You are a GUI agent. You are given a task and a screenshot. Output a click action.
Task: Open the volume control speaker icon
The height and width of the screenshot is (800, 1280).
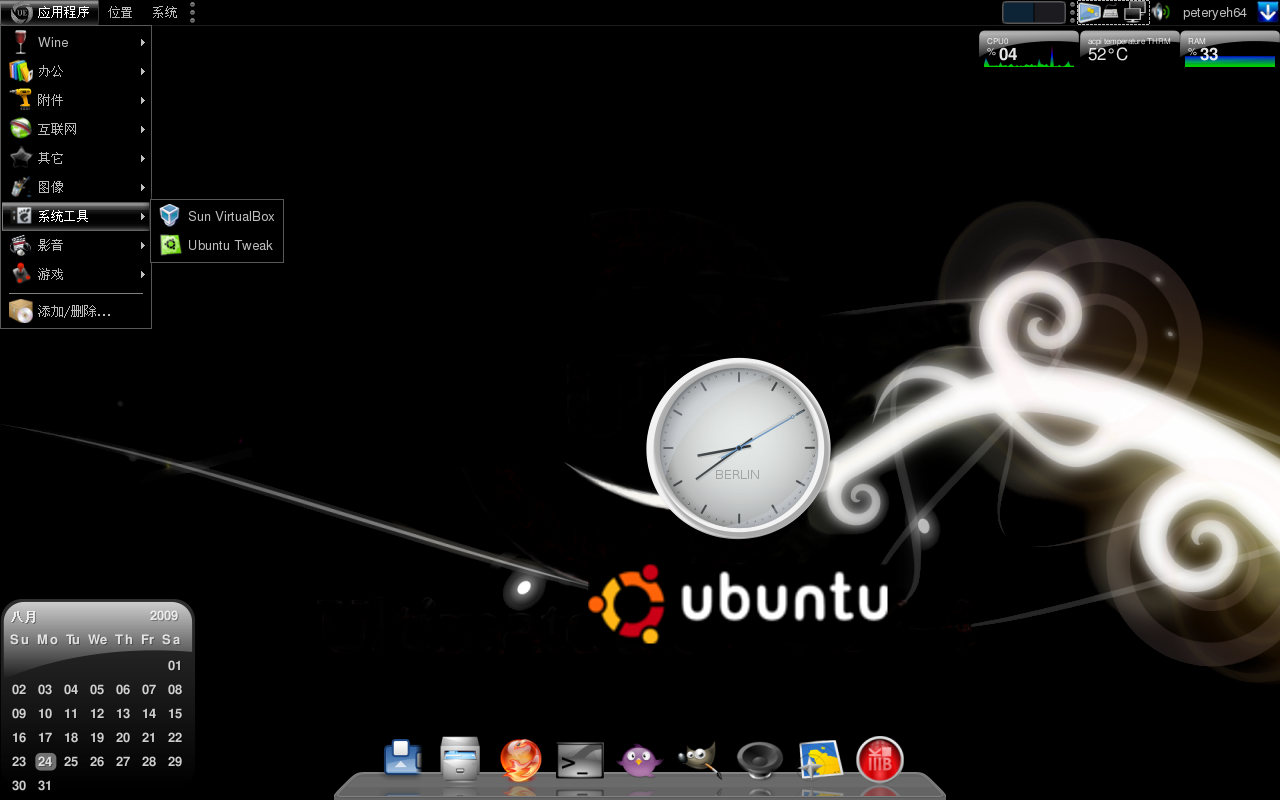coord(1160,13)
